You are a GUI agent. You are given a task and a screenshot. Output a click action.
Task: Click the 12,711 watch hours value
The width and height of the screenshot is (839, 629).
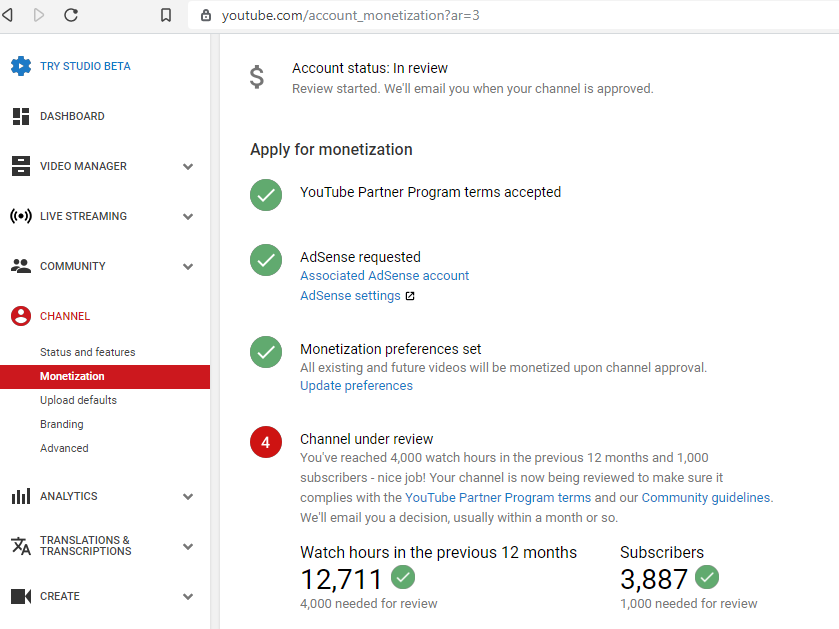341,579
